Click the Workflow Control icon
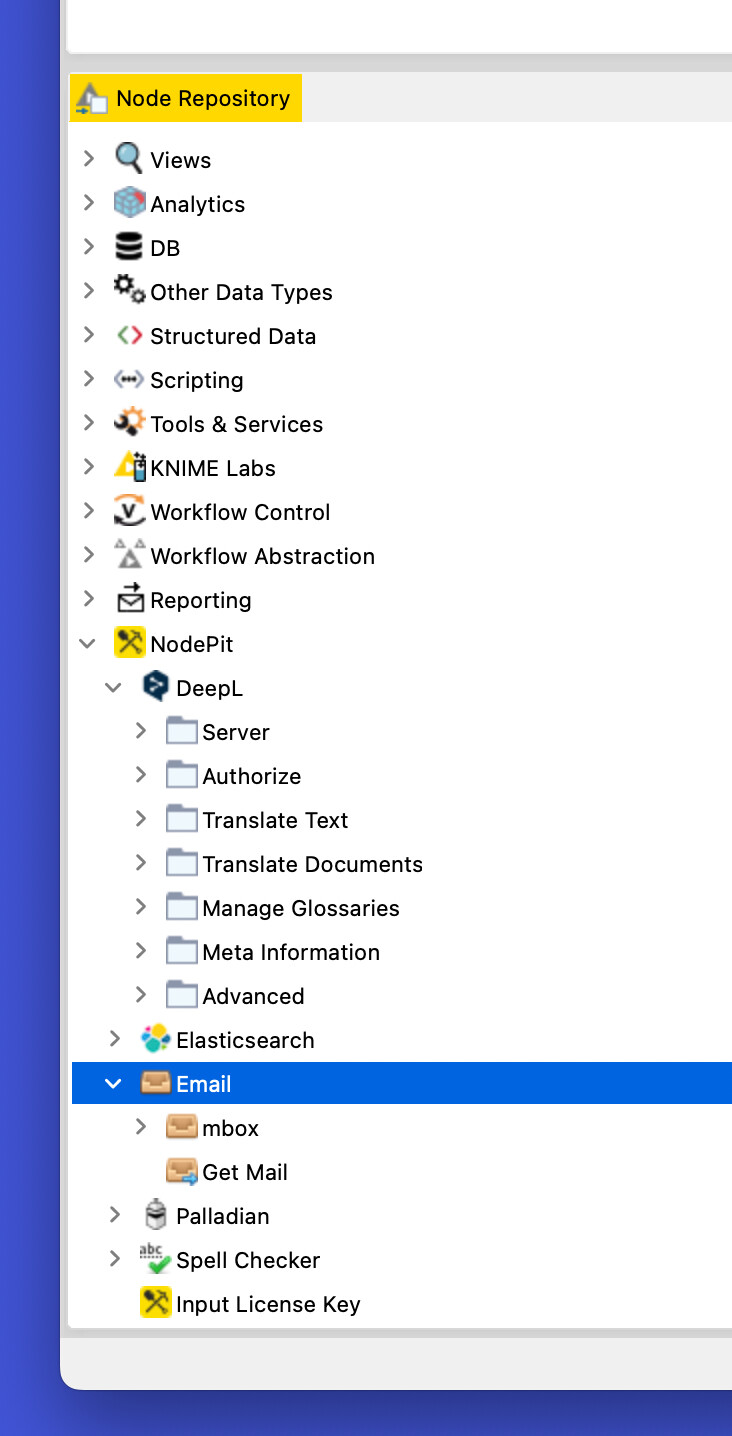Image resolution: width=732 pixels, height=1436 pixels. [x=129, y=510]
